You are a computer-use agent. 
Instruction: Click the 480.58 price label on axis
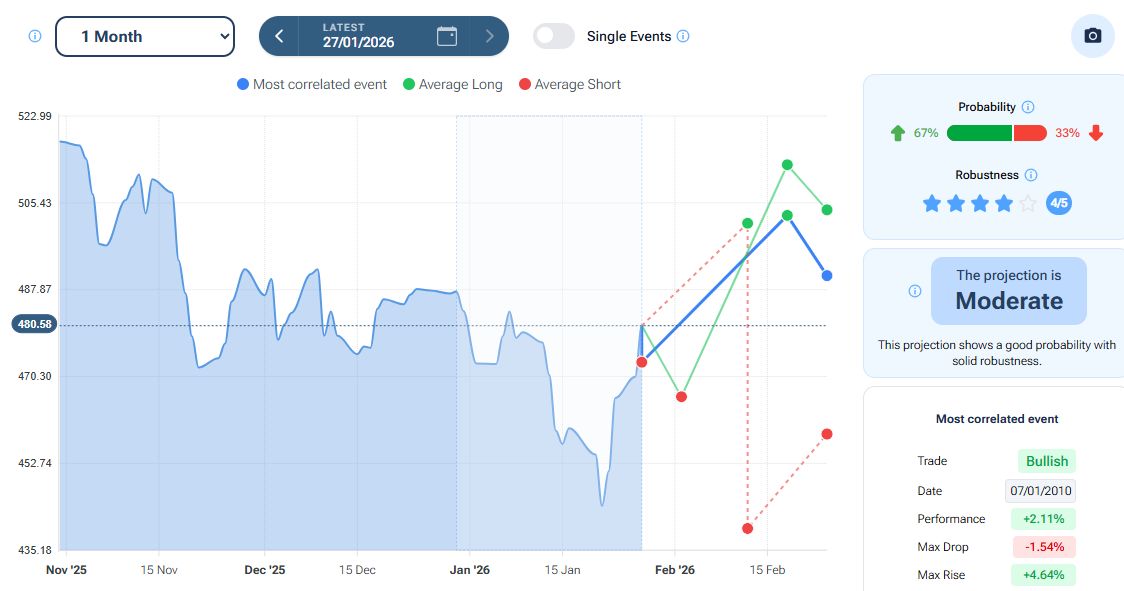point(35,324)
